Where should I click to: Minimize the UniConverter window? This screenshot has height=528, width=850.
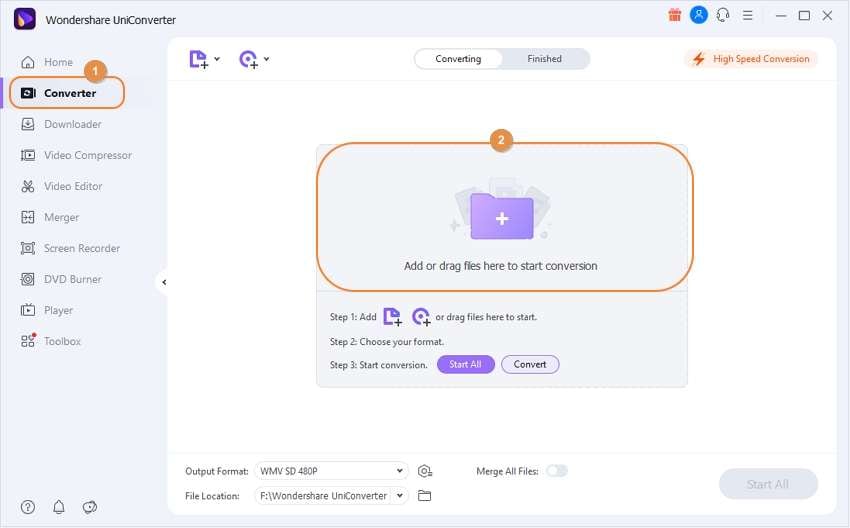coord(781,16)
